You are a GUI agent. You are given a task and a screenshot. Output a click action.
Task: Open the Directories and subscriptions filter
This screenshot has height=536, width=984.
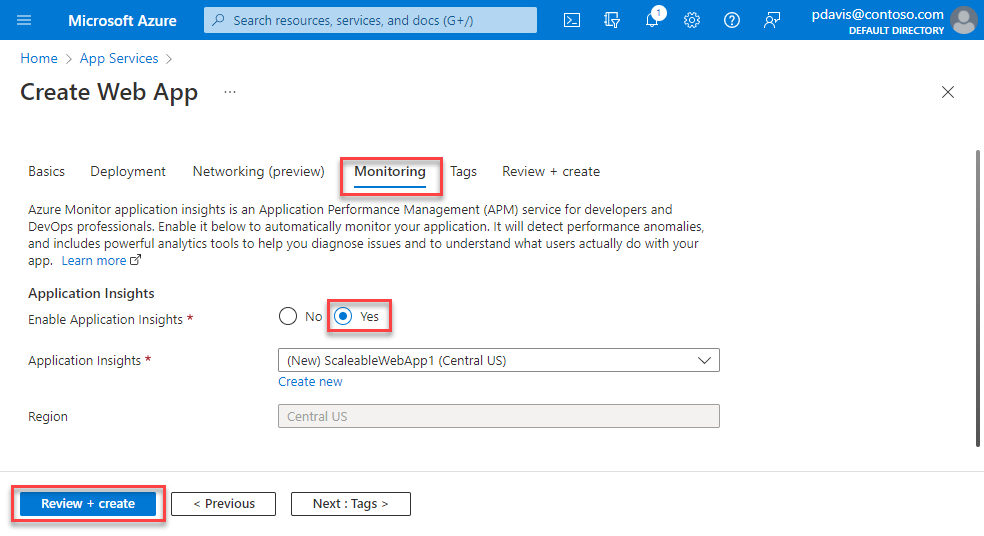[612, 20]
